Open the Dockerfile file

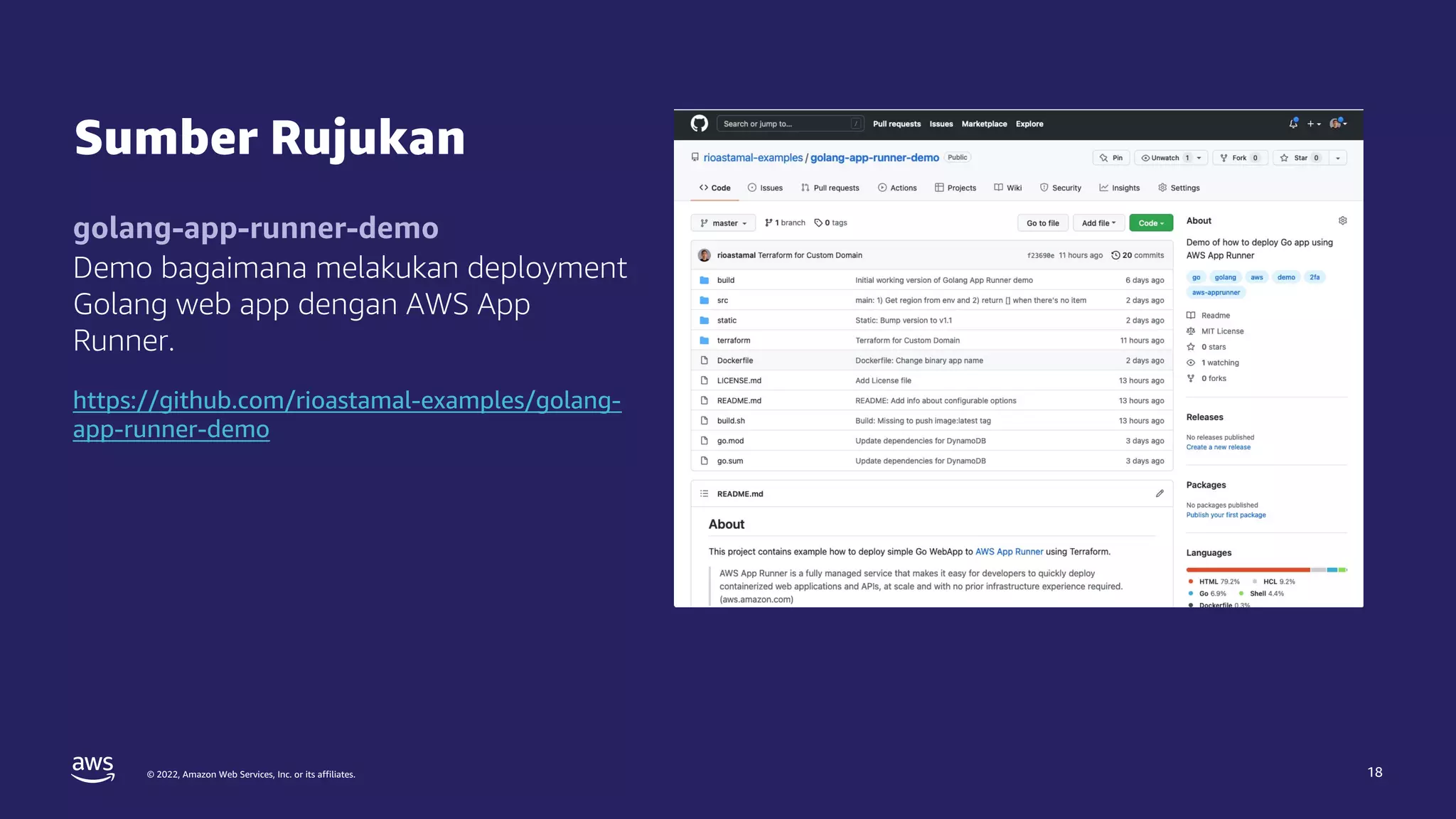tap(735, 360)
